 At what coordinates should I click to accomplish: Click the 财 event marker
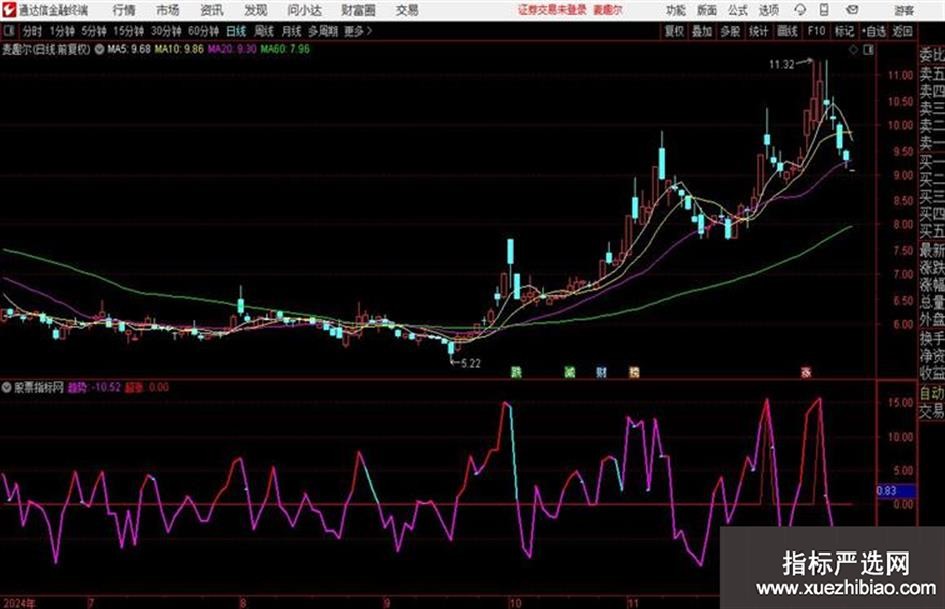coord(601,372)
